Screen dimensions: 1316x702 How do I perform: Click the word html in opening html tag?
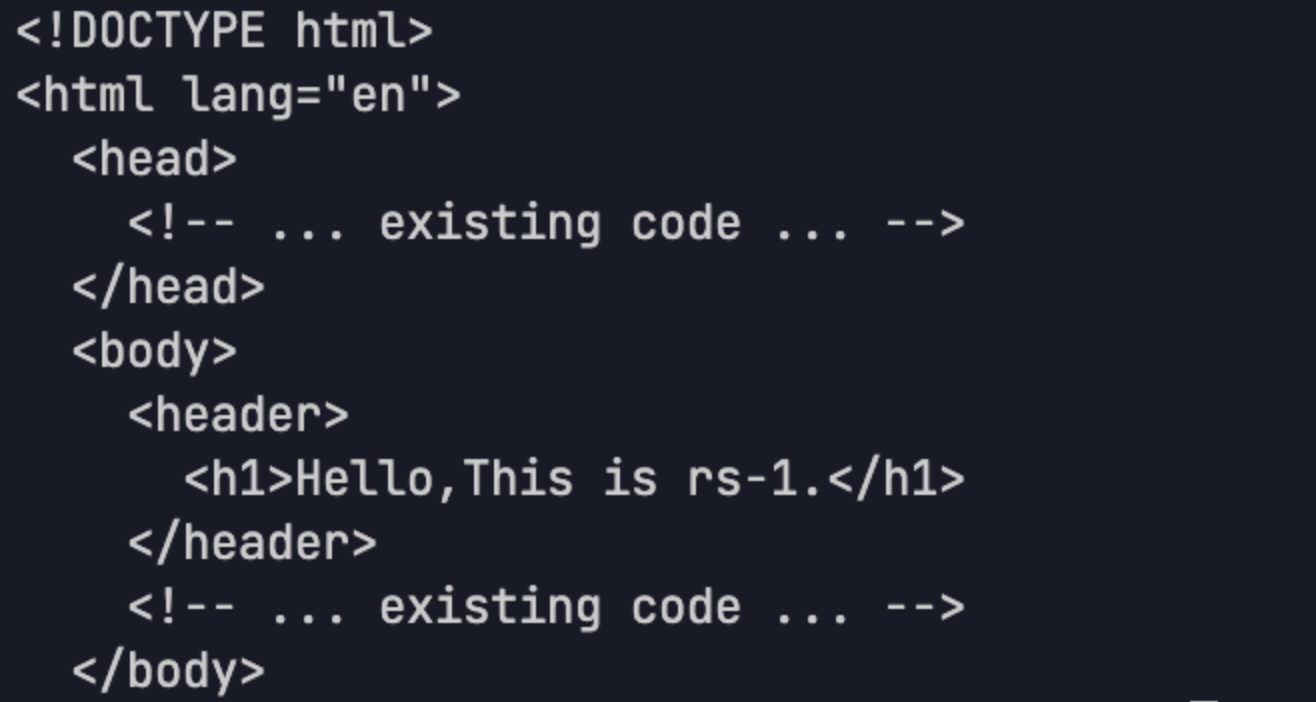(98, 96)
